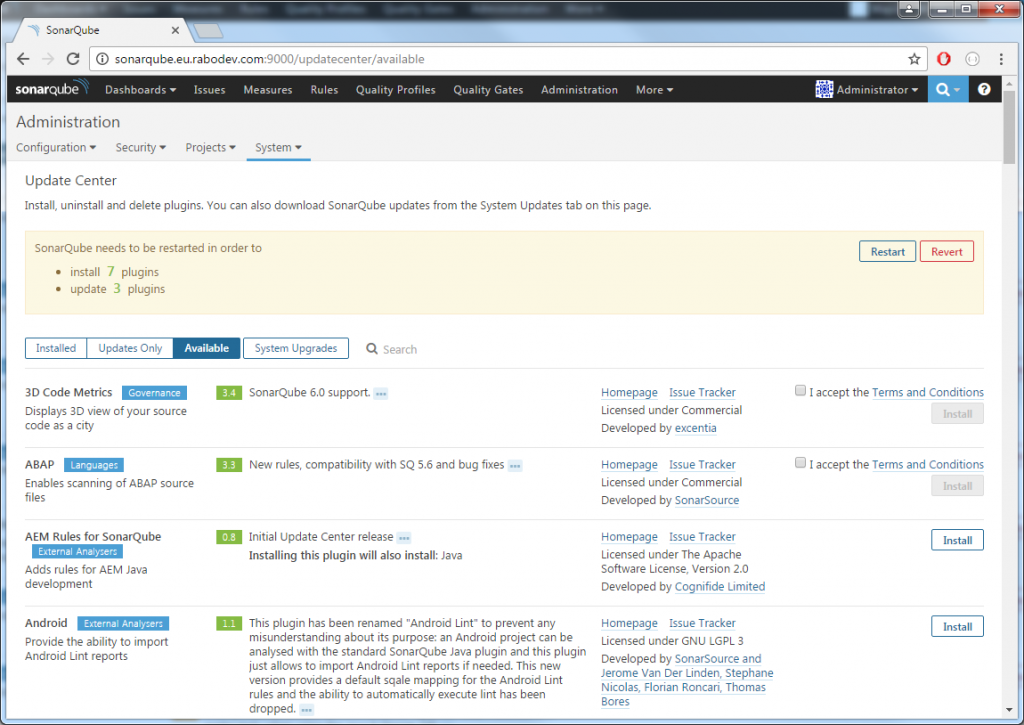Open Homepage link for 3D Code Metrics
Viewport: 1024px width, 725px height.
point(629,393)
